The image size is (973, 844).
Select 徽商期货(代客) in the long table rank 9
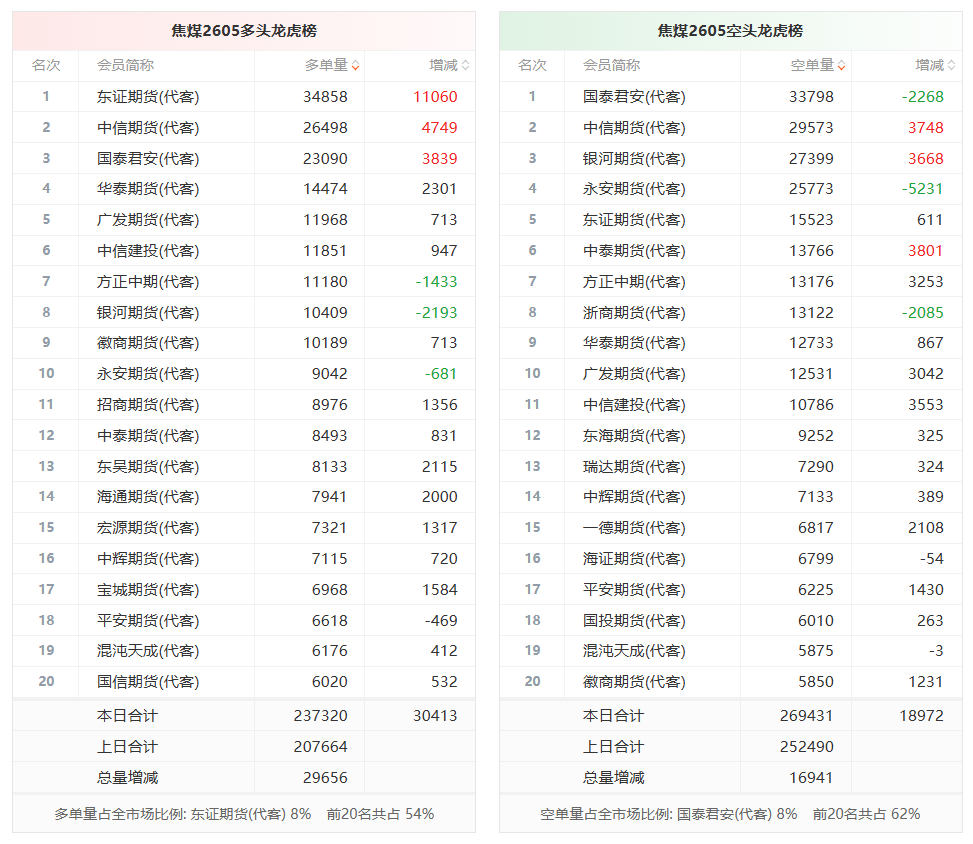click(x=148, y=343)
